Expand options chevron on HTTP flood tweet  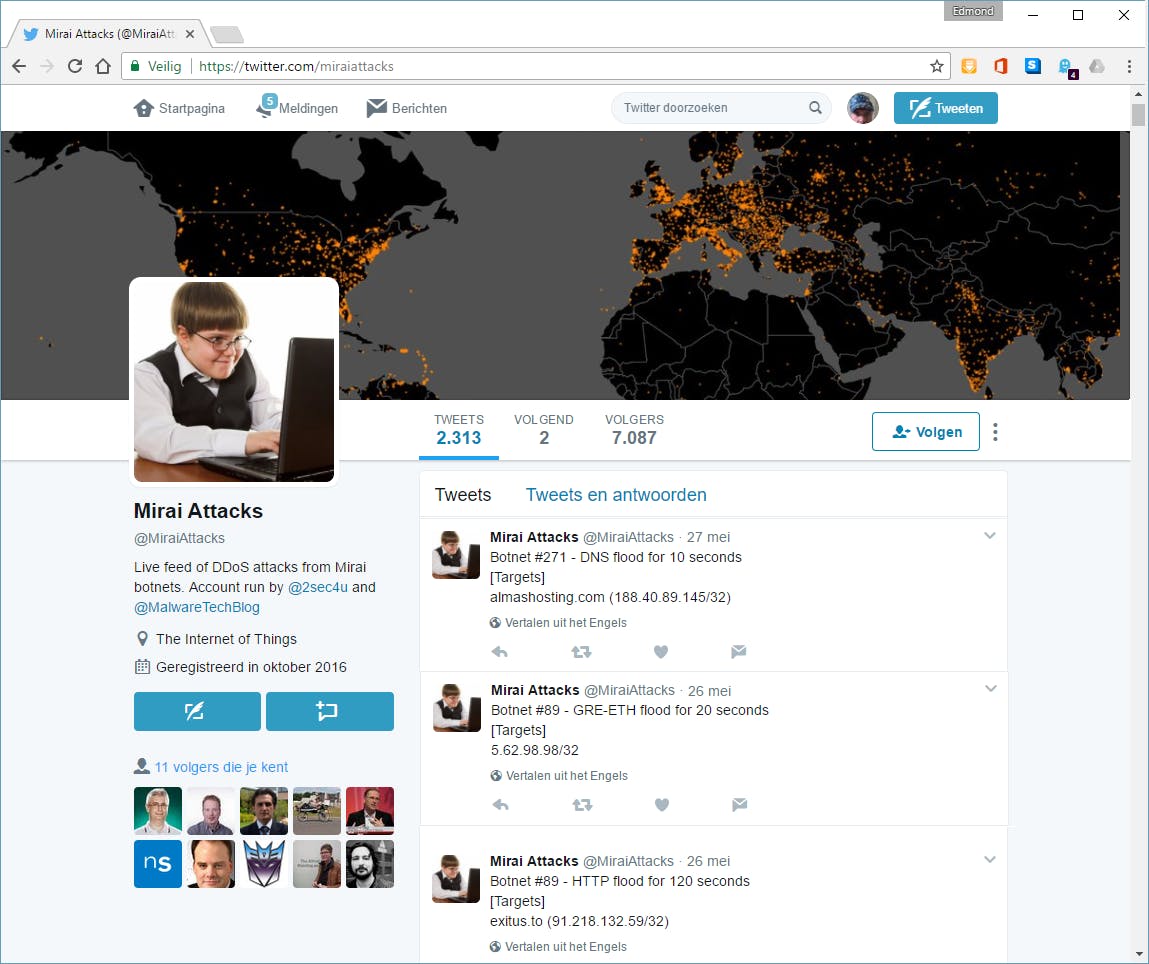[989, 859]
